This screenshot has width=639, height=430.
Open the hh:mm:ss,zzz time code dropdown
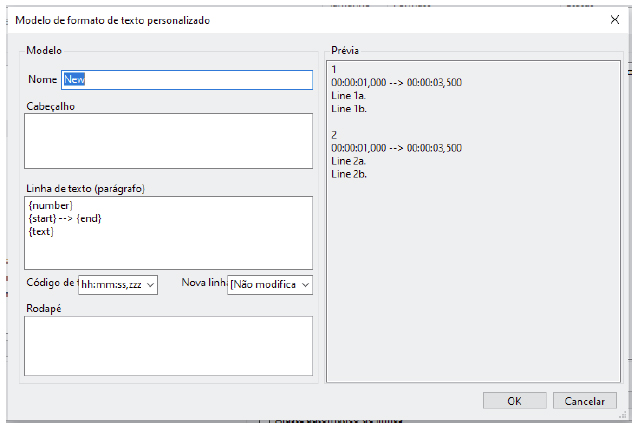pos(118,285)
